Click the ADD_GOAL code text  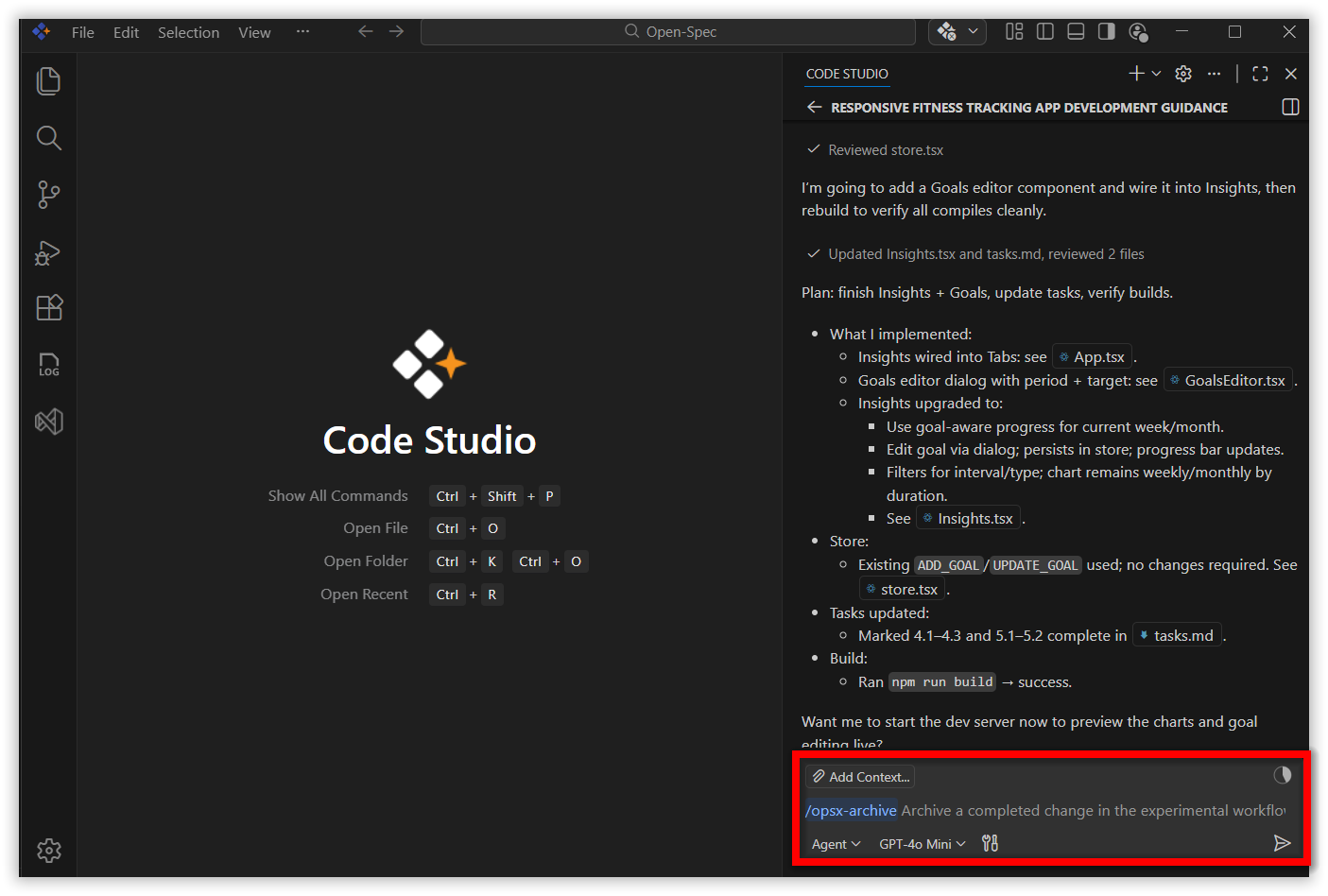(948, 565)
